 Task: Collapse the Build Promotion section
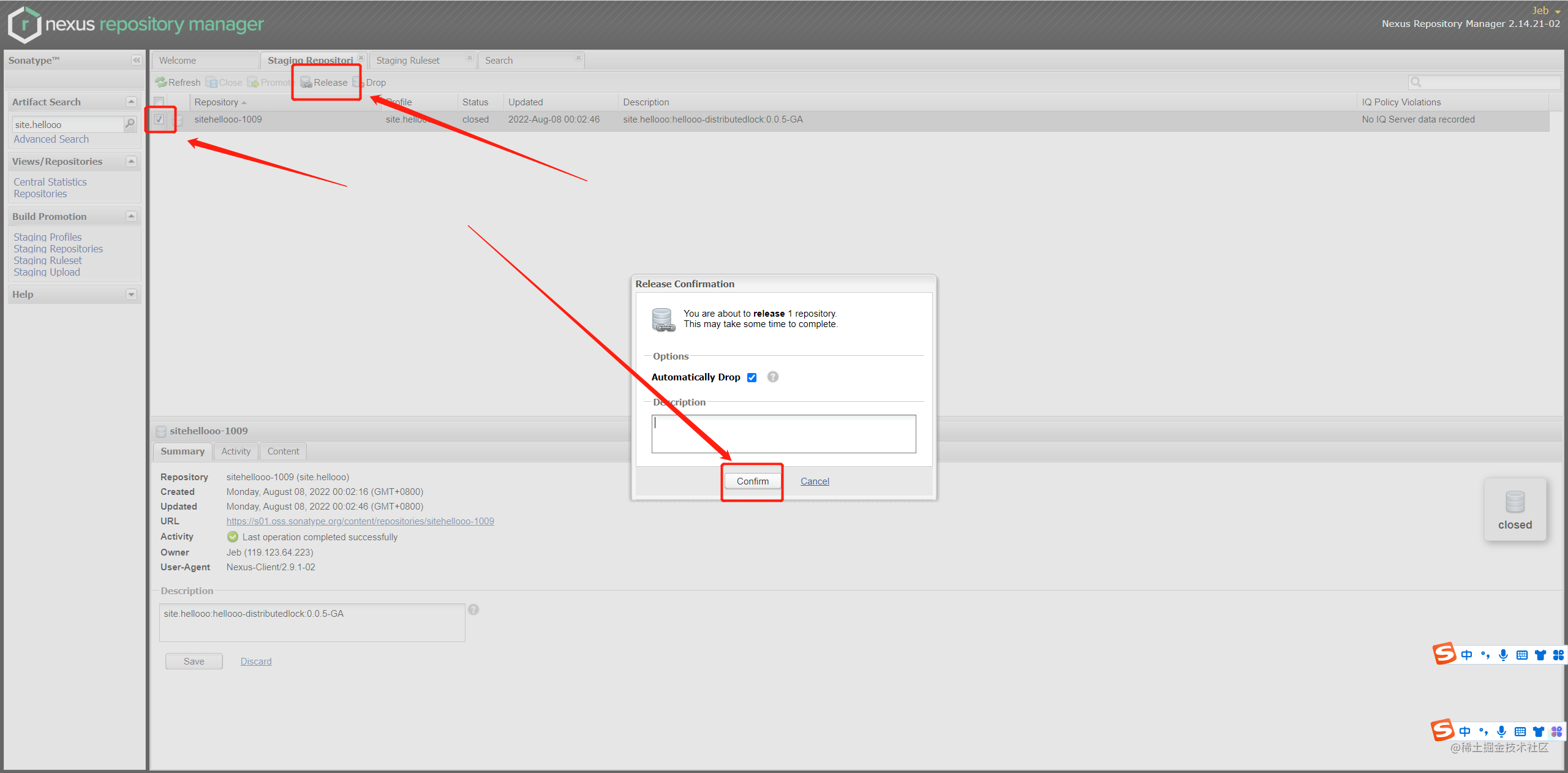click(x=131, y=216)
